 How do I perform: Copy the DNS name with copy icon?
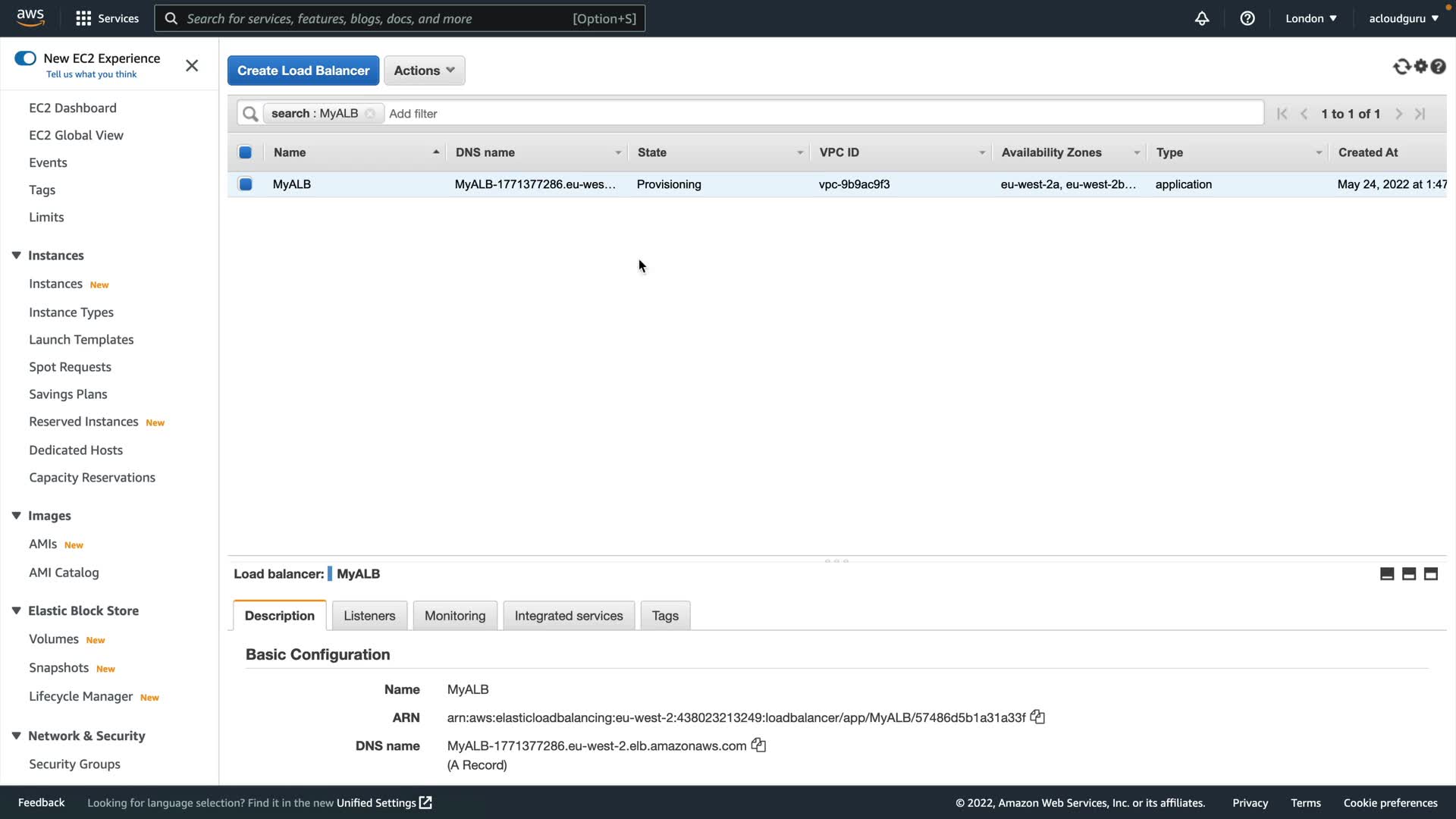point(758,745)
